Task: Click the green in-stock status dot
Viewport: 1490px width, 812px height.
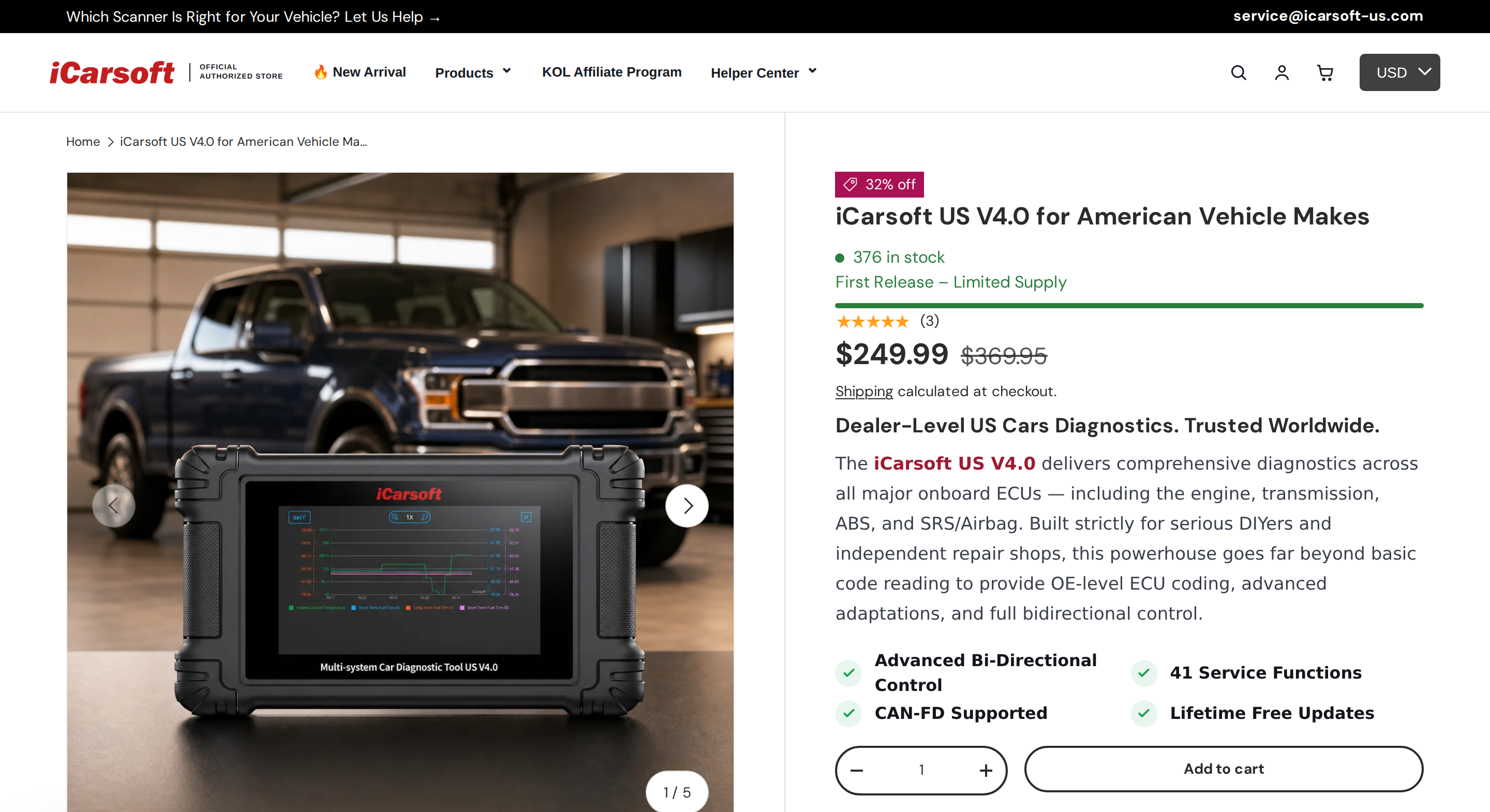Action: click(840, 258)
